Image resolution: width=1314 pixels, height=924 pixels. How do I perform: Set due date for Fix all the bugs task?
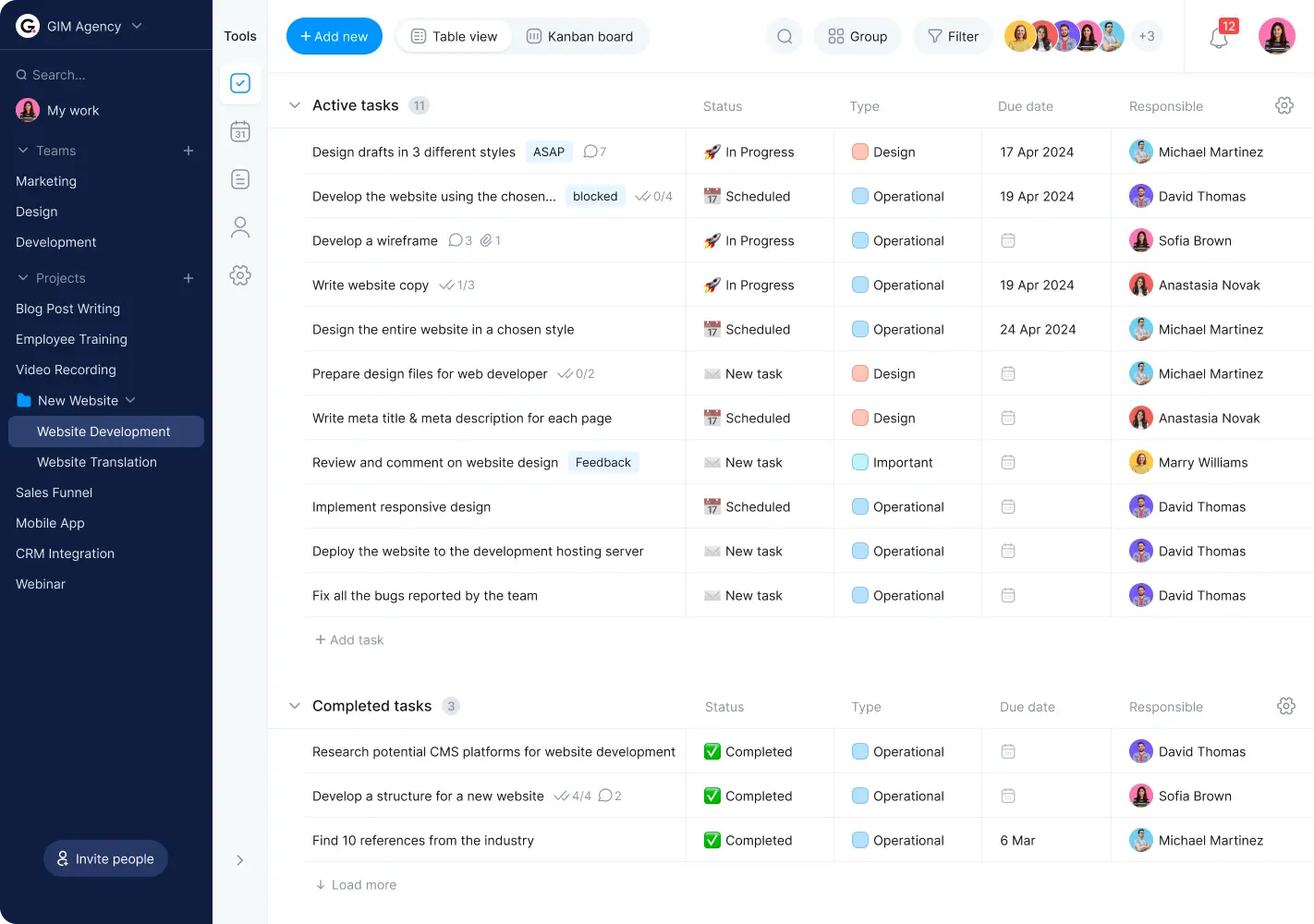coord(1008,595)
